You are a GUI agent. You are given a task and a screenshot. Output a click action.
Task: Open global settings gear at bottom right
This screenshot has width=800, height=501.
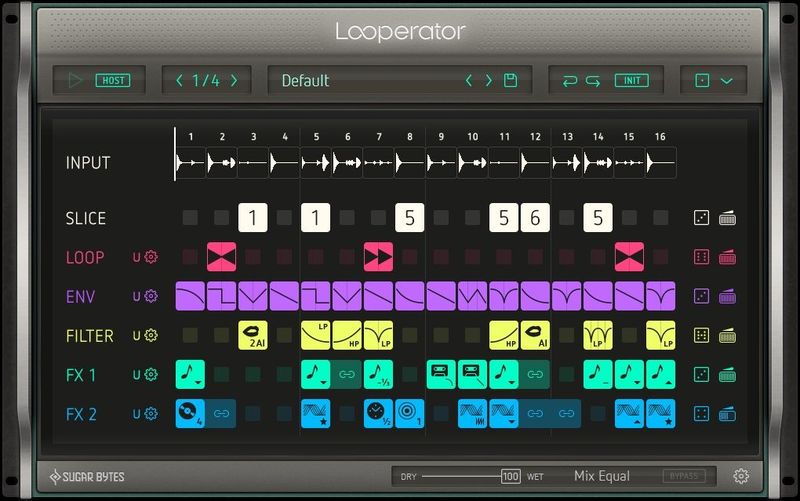741,476
